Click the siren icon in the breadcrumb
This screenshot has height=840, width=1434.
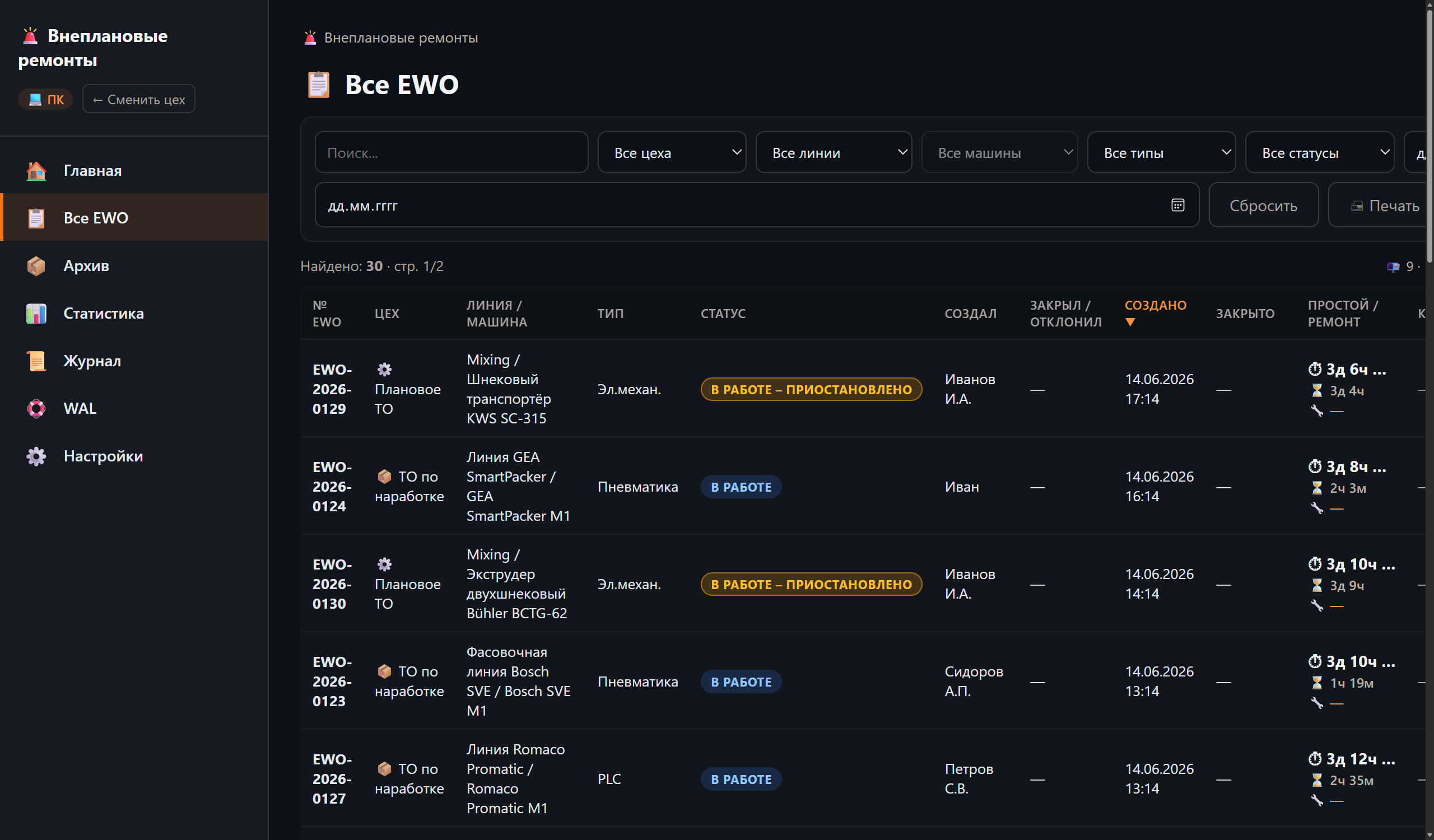coord(310,38)
